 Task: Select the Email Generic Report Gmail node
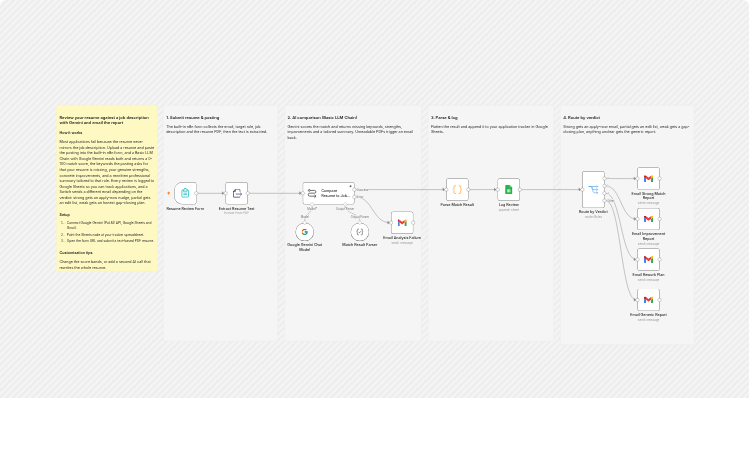pos(648,300)
